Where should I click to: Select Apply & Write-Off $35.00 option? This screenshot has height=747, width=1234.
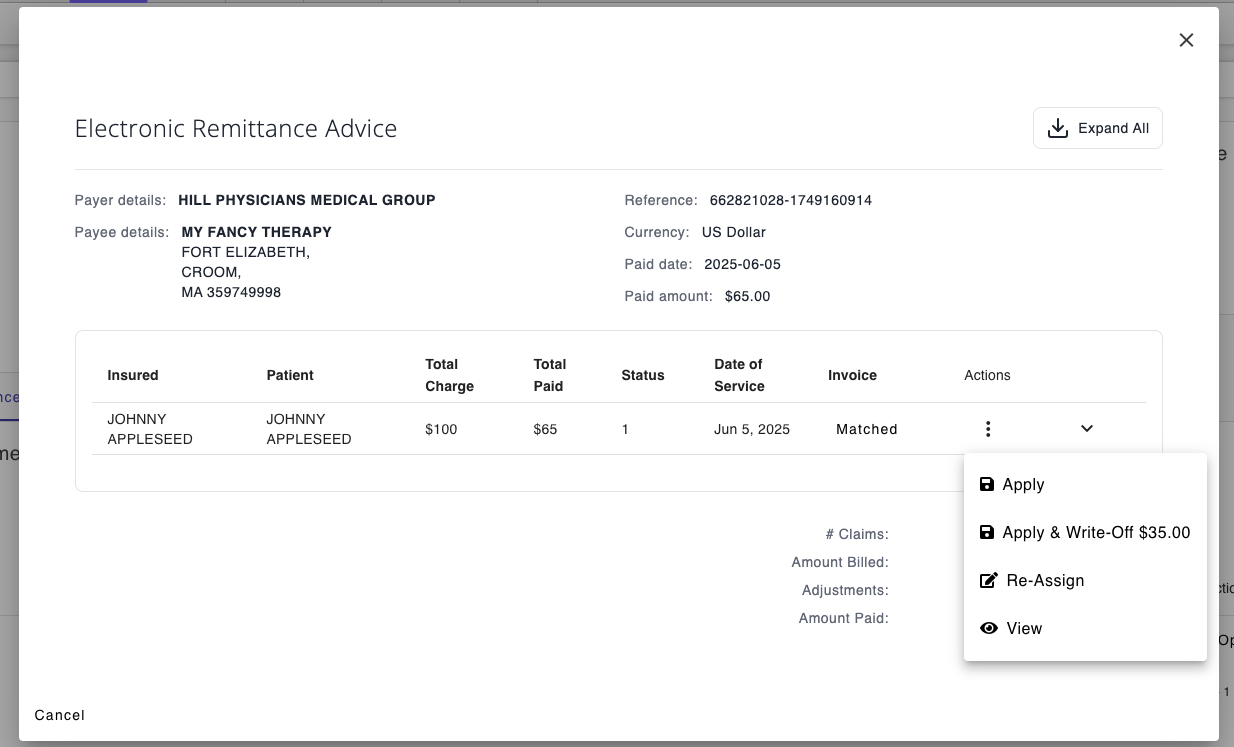point(1096,533)
